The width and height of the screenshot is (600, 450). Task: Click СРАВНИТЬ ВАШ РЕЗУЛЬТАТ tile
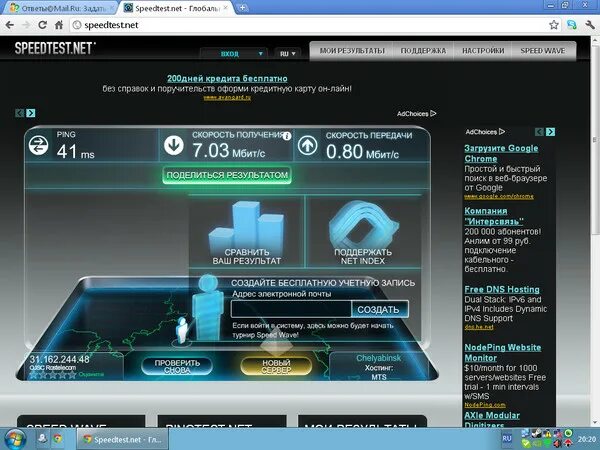(247, 232)
